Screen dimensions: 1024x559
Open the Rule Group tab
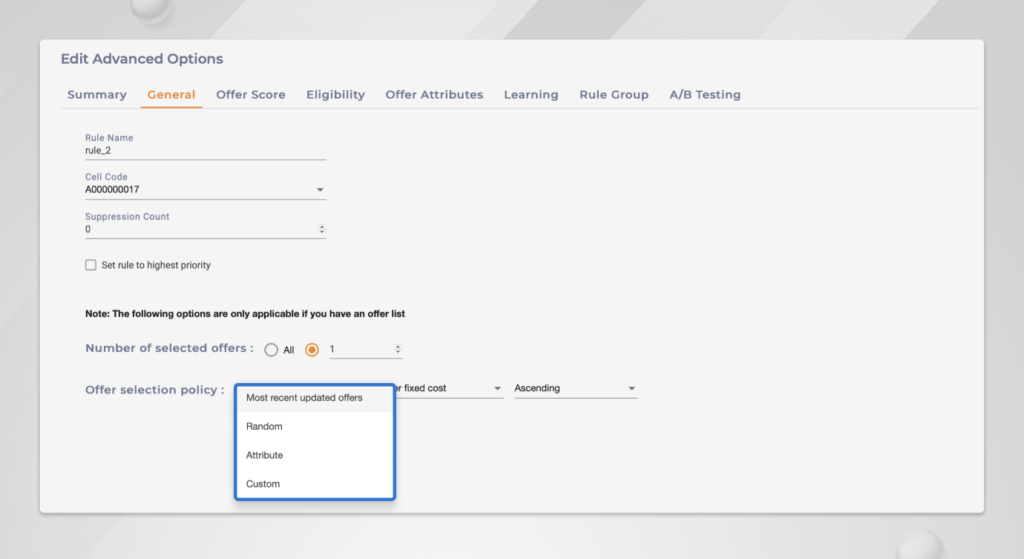(x=613, y=95)
